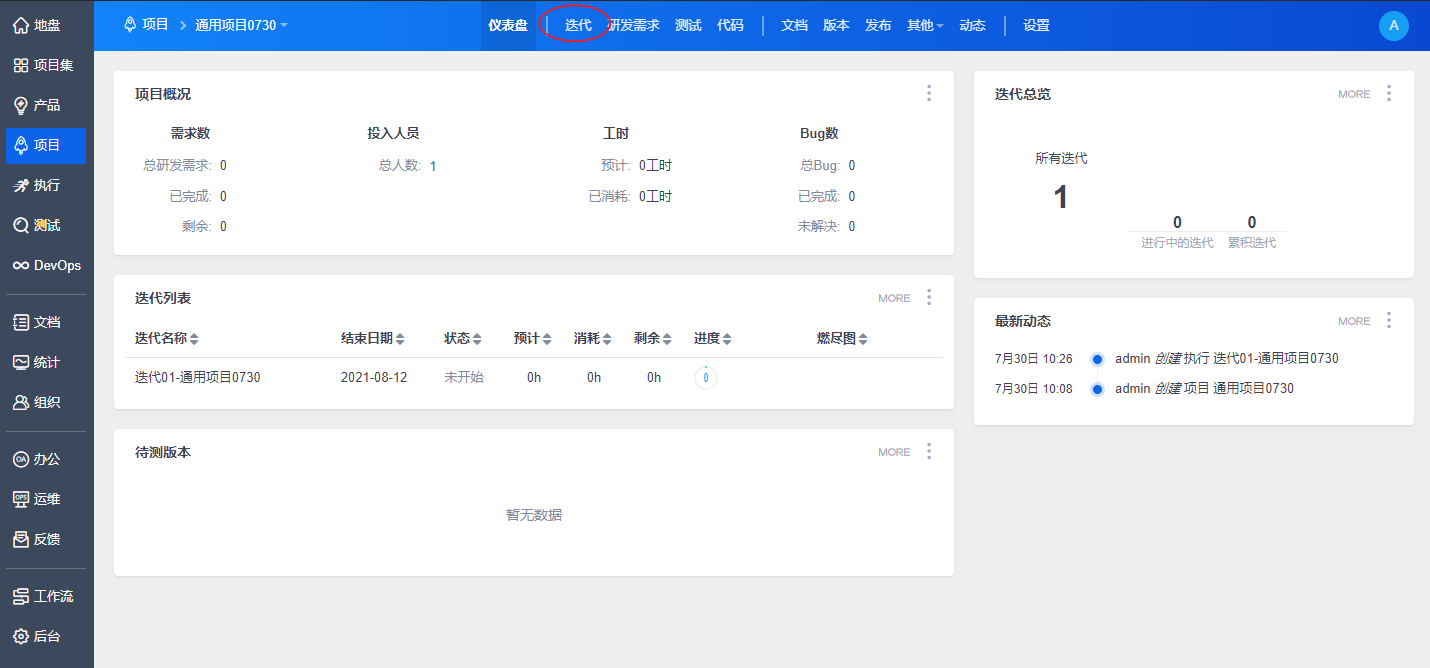
Task: Open 组织 people icon in sidebar
Action: (20, 402)
